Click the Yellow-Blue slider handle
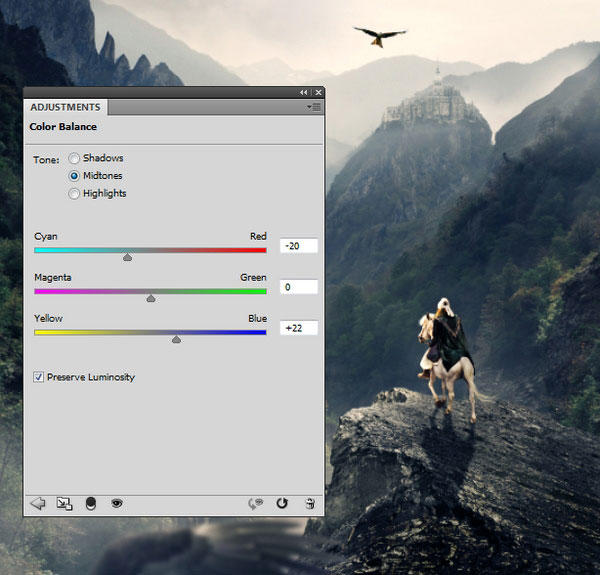600x575 pixels. click(x=176, y=339)
